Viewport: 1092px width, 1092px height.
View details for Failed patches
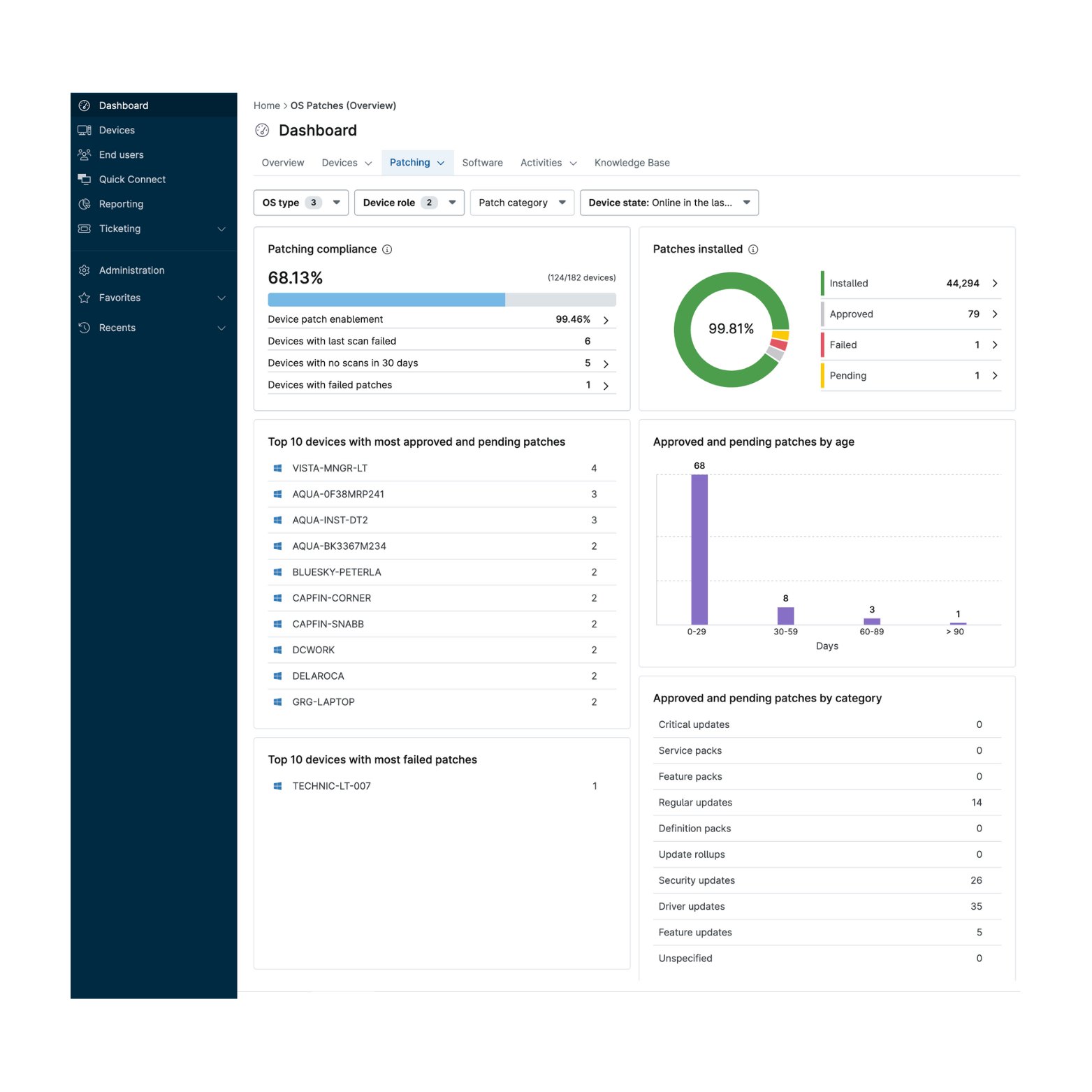tap(995, 344)
